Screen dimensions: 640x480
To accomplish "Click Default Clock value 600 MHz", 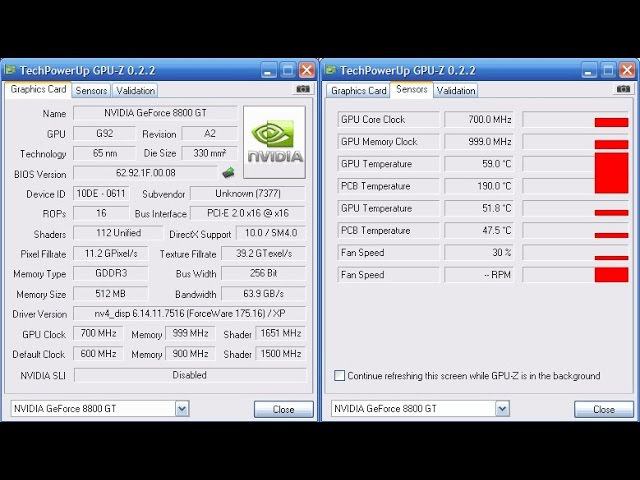I will pyautogui.click(x=98, y=353).
